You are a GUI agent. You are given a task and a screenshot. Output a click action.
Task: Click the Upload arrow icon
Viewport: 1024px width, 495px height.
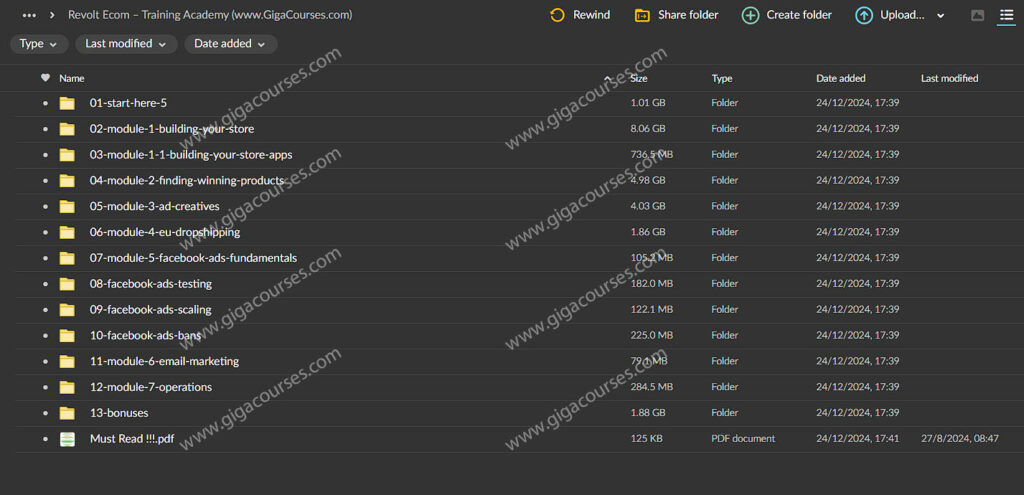[864, 15]
